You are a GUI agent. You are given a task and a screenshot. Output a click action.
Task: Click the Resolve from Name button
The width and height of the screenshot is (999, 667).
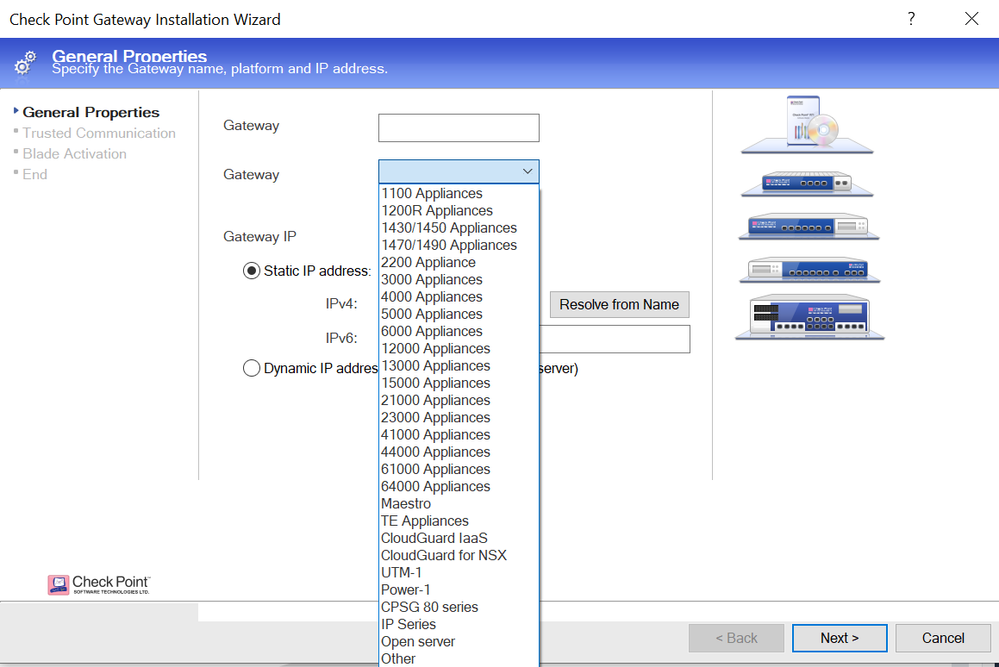(x=619, y=305)
